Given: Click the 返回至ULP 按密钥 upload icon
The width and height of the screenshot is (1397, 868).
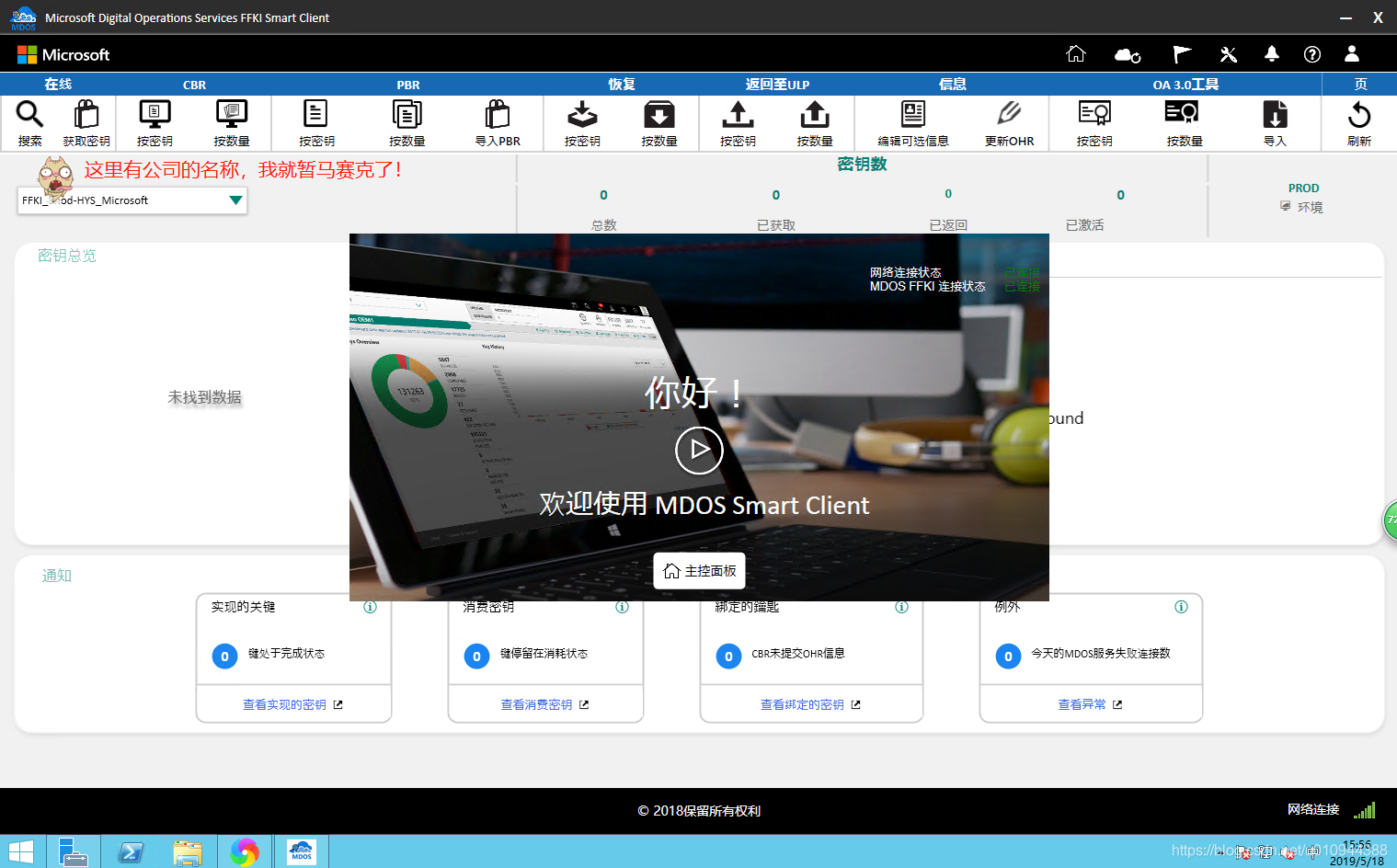Looking at the screenshot, I should [738, 114].
